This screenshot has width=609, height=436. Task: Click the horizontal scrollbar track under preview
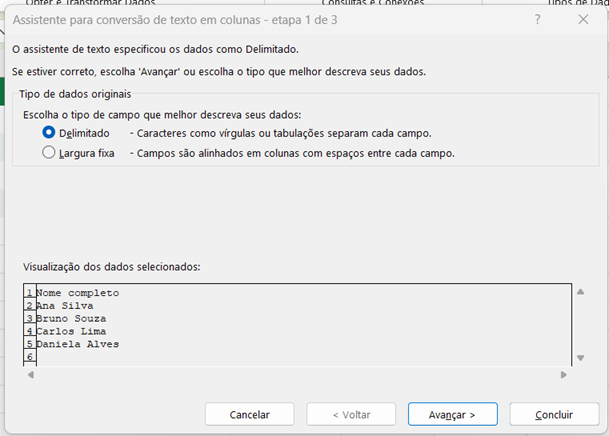pos(297,375)
